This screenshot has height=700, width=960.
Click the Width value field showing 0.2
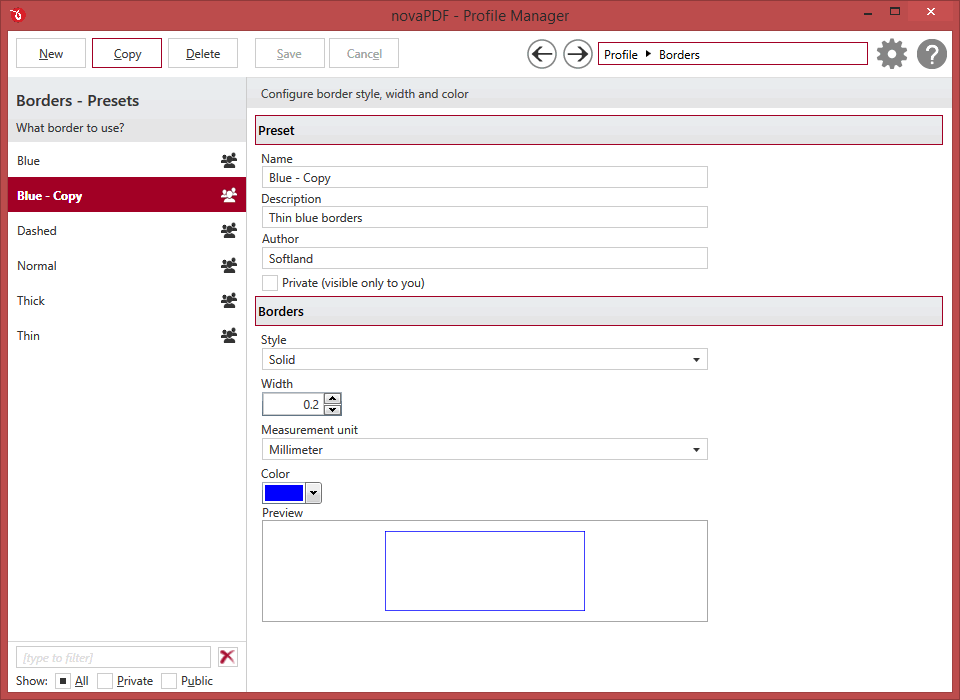point(293,404)
